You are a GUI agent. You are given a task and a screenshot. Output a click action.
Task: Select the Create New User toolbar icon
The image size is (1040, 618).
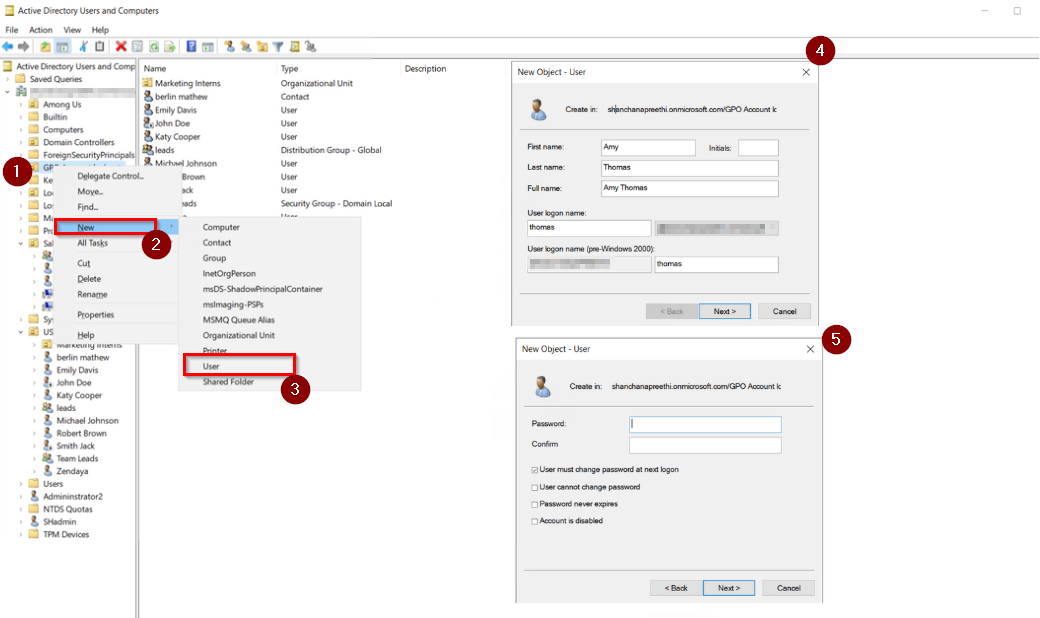tap(229, 46)
